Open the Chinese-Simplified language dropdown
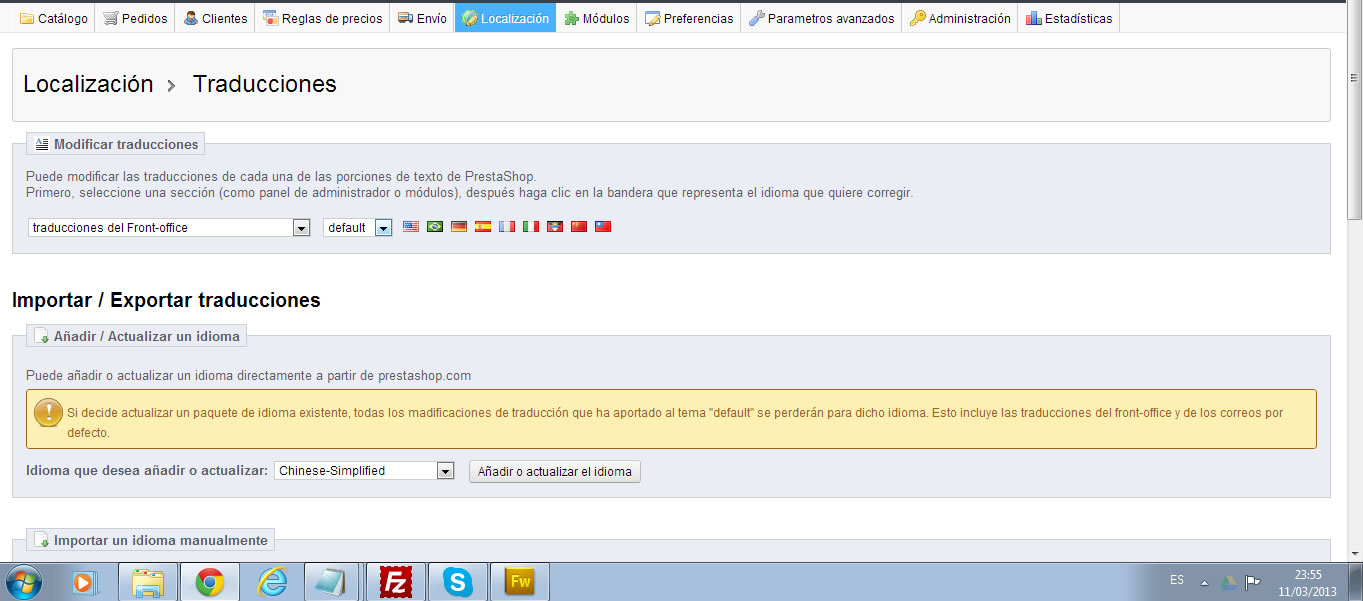The width and height of the screenshot is (1363, 601). (365, 471)
